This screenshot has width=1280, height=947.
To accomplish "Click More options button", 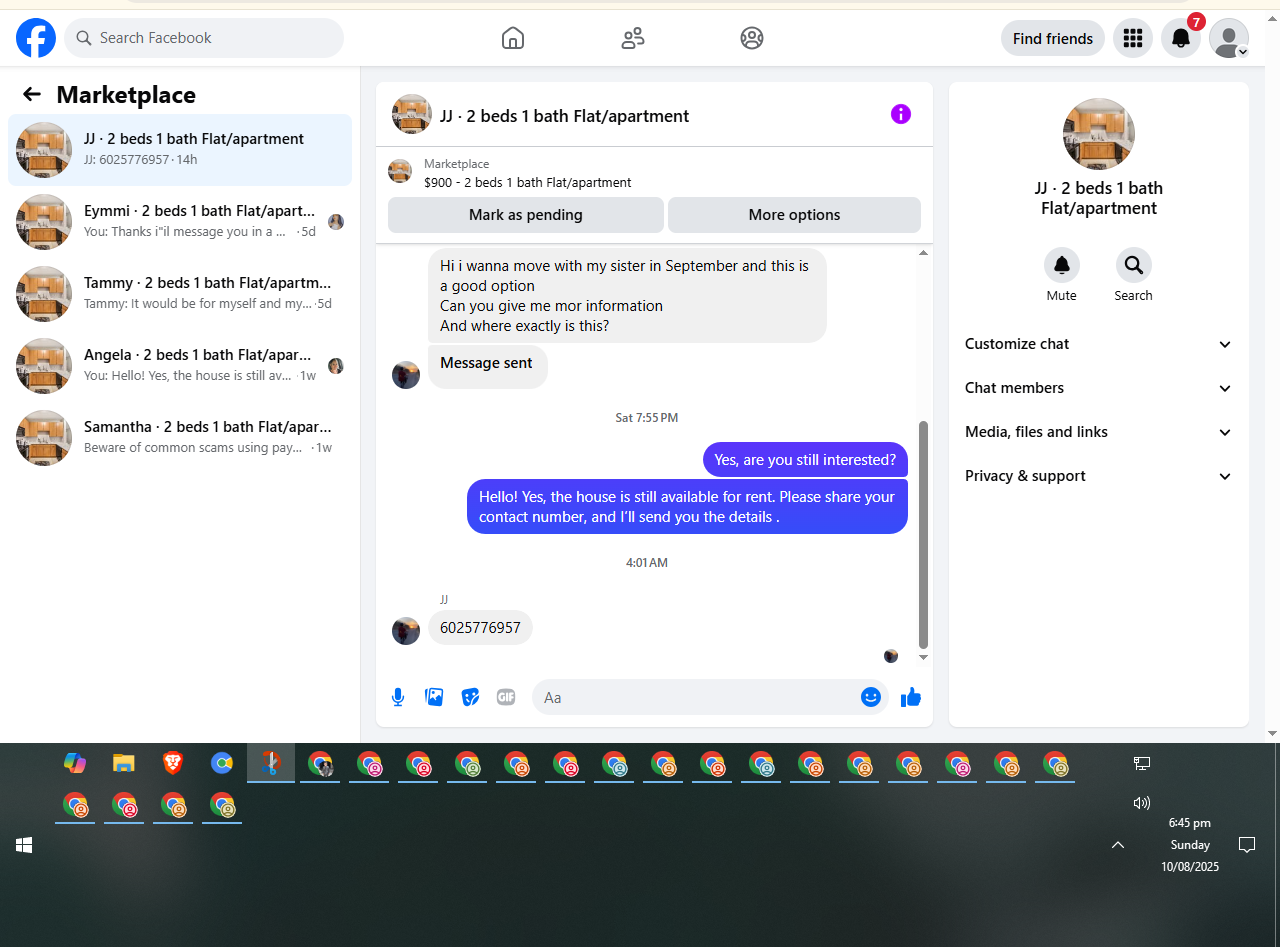I will 794,215.
